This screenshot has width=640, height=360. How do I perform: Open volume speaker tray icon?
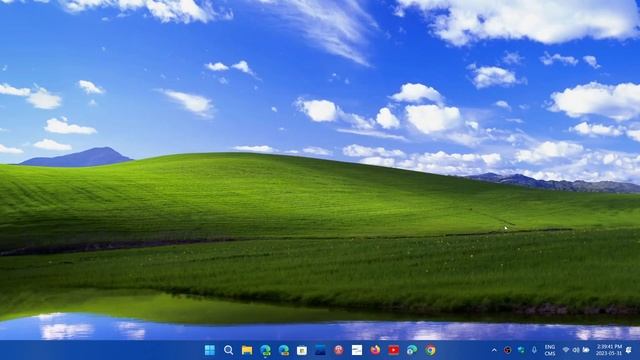click(576, 350)
